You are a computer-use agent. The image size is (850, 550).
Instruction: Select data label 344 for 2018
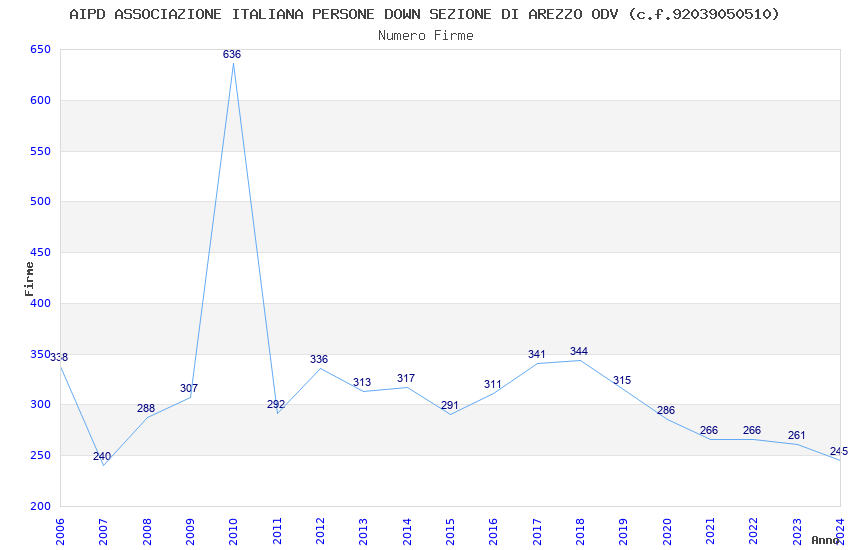579,351
